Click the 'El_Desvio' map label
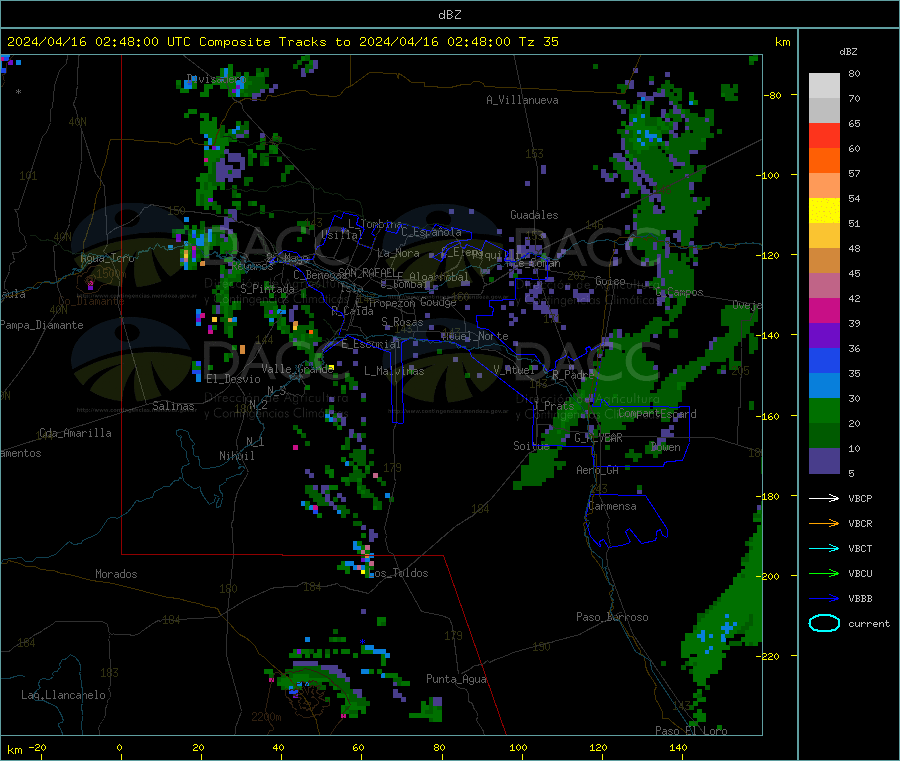The width and height of the screenshot is (900, 761). tap(234, 379)
